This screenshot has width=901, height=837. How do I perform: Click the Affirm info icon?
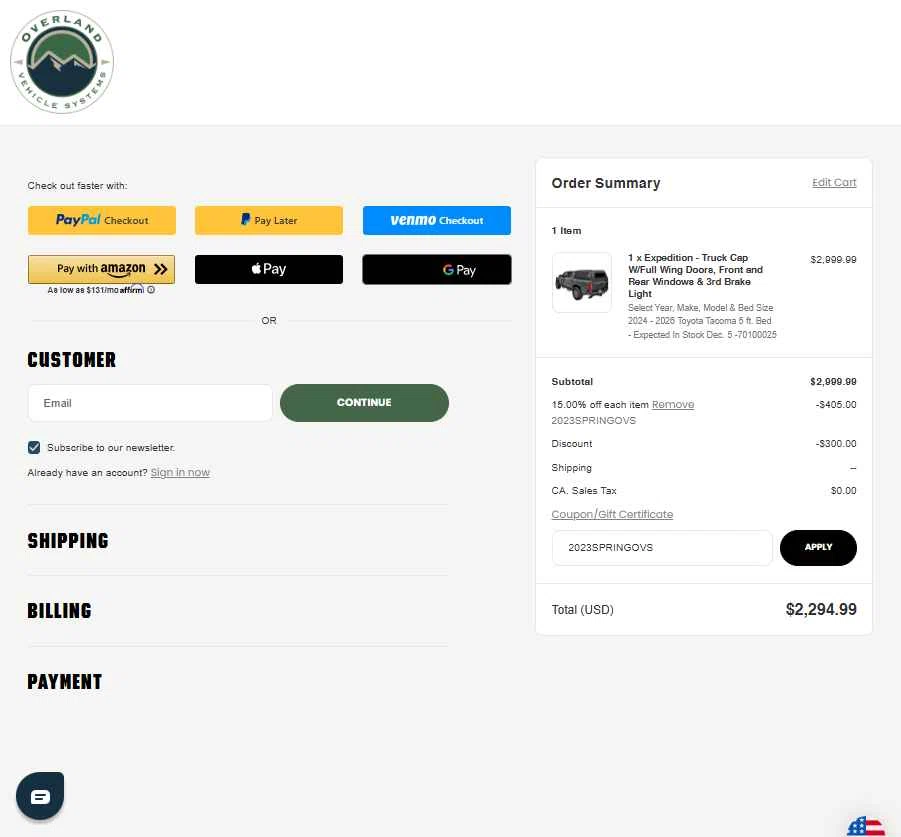151,290
